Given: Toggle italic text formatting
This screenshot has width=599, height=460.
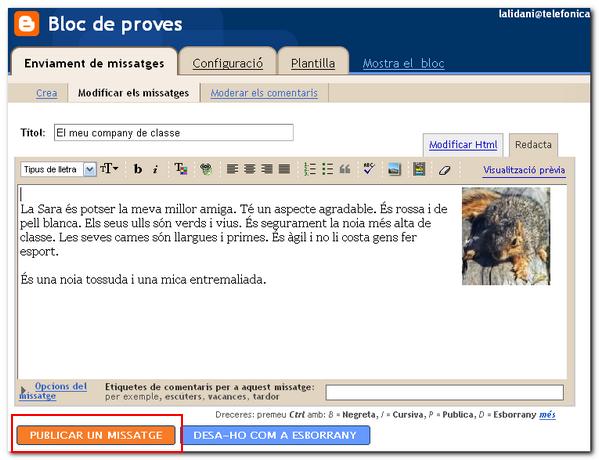Looking at the screenshot, I should pos(155,169).
